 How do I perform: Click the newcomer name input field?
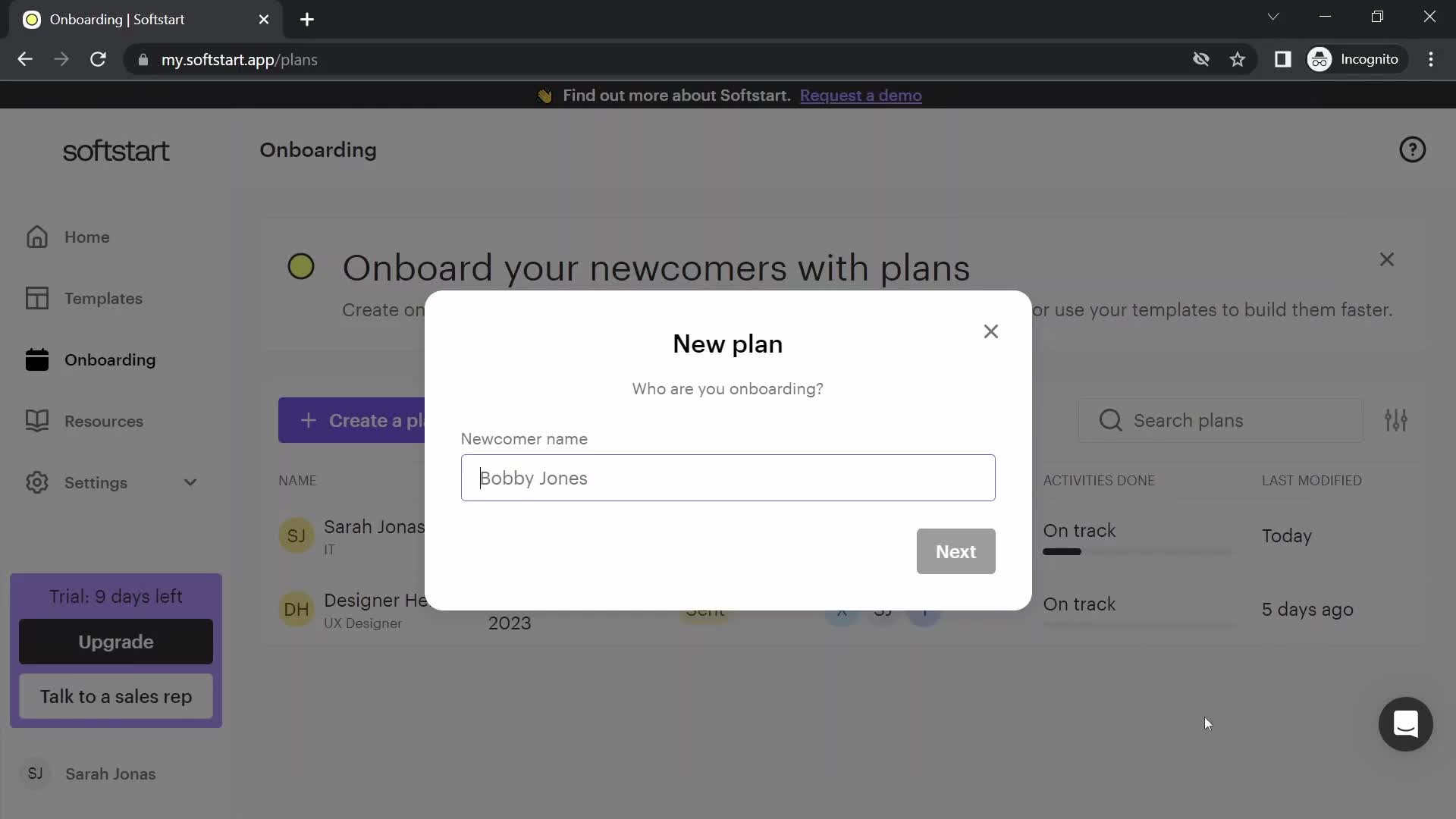pyautogui.click(x=728, y=478)
